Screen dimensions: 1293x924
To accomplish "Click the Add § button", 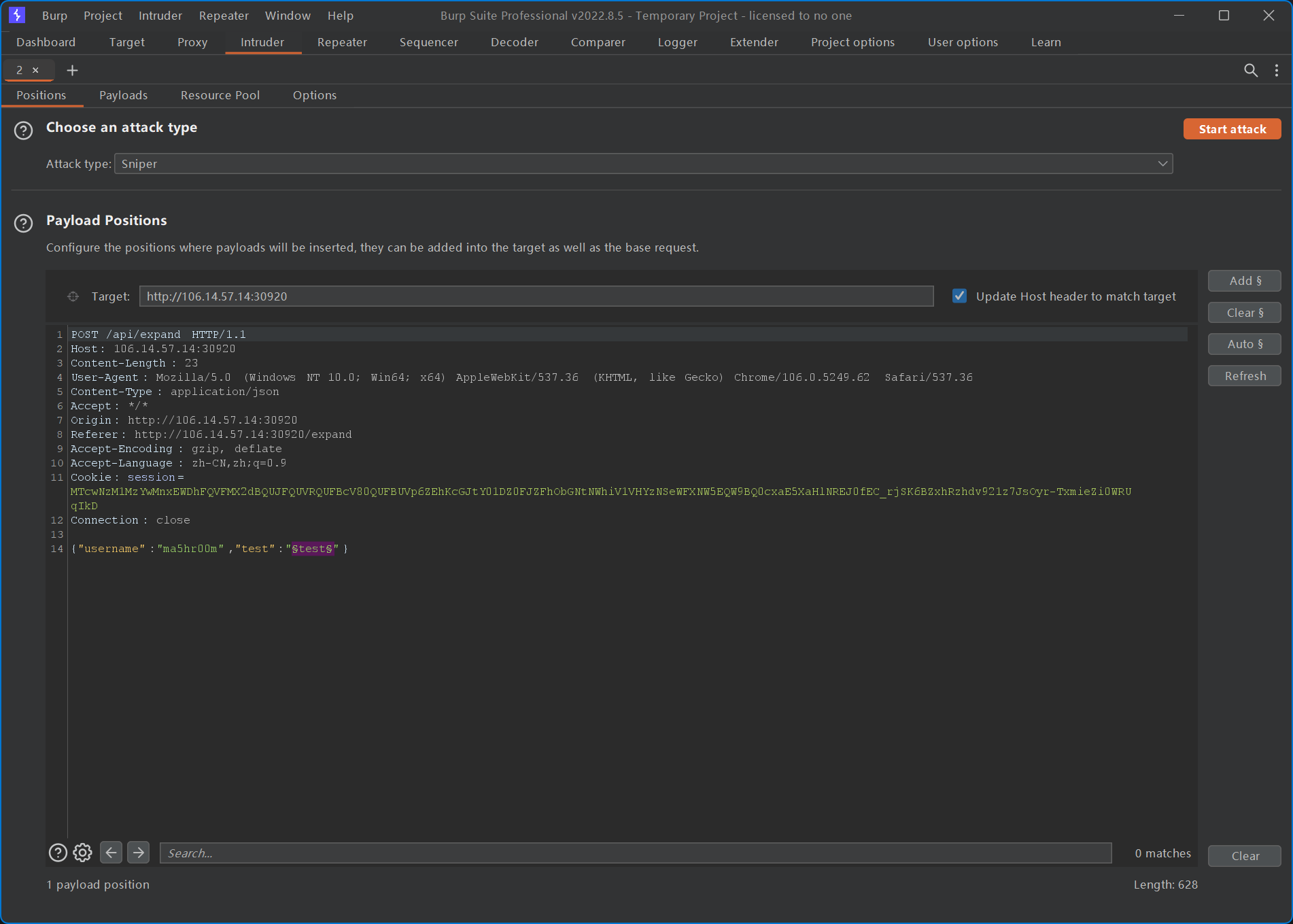I will point(1244,281).
